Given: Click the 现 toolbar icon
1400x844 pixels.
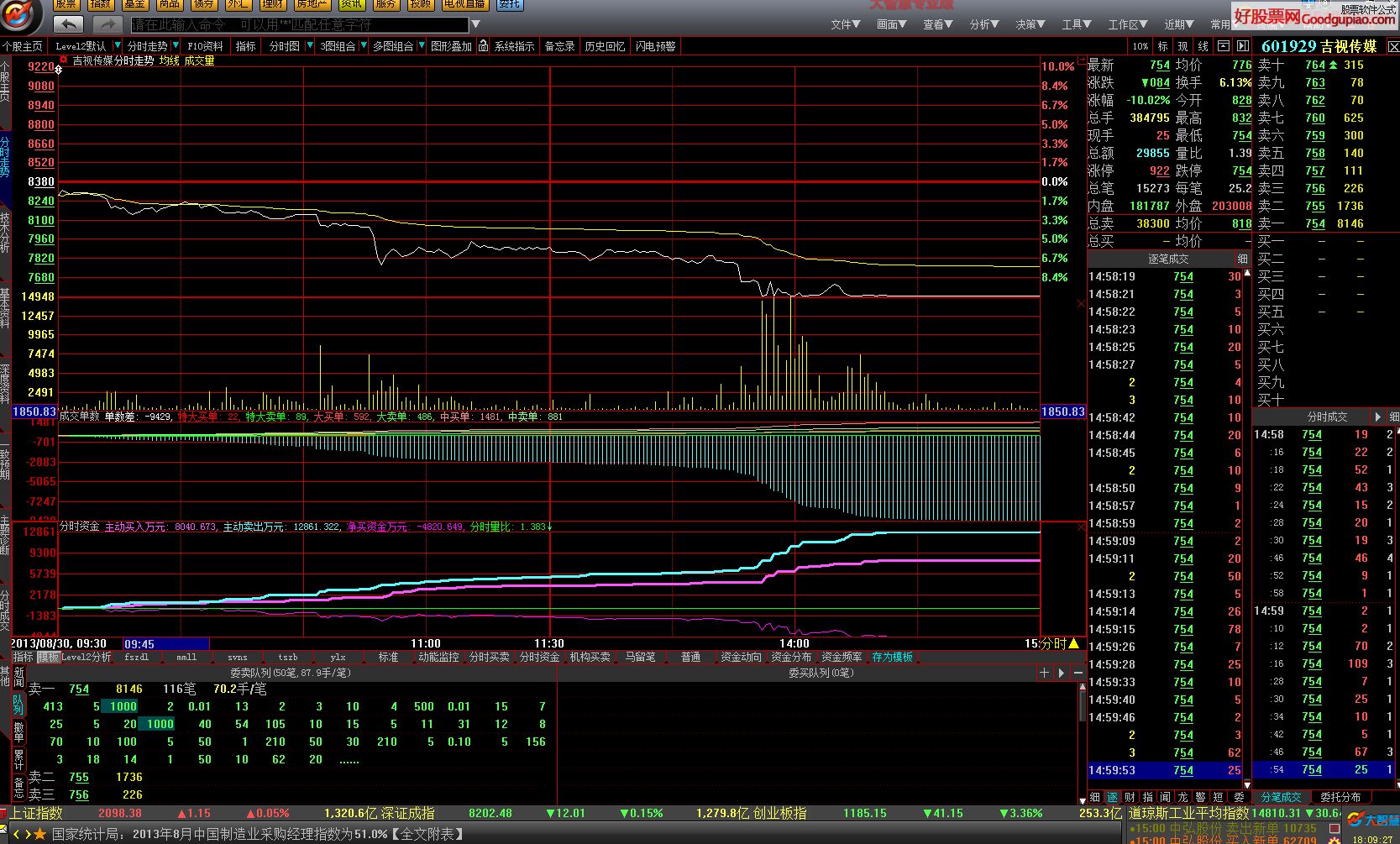Looking at the screenshot, I should 1182,46.
